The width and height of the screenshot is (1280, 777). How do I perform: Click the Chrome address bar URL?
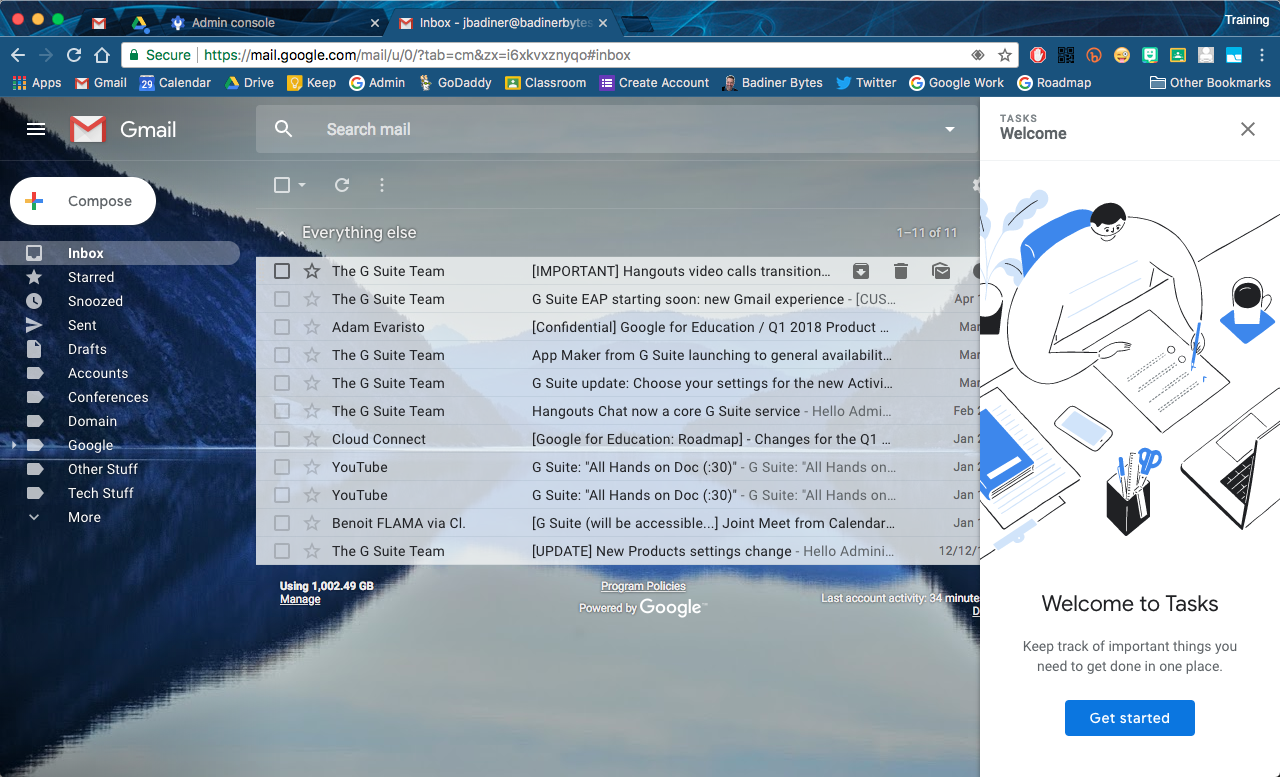tap(417, 55)
